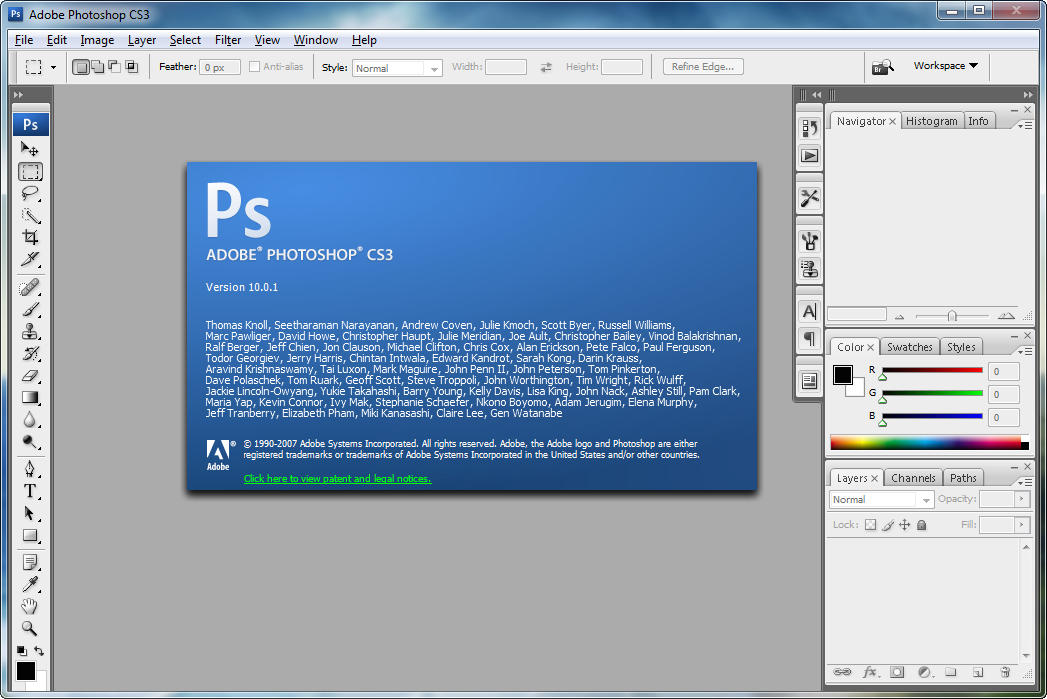The image size is (1047, 699).
Task: Select the Crop tool
Action: click(x=30, y=238)
